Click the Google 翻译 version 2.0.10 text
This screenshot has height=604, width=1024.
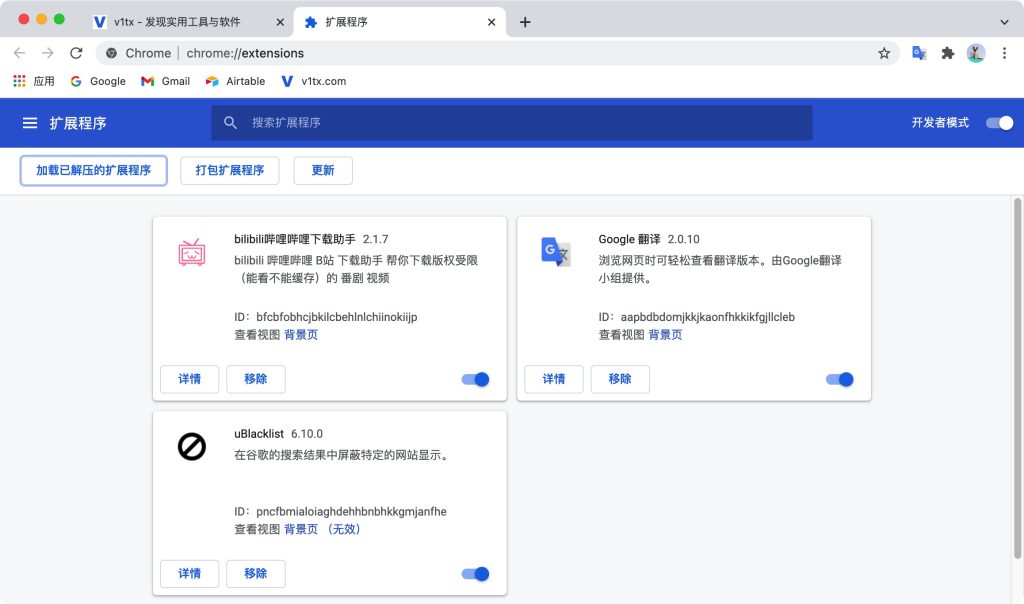684,240
